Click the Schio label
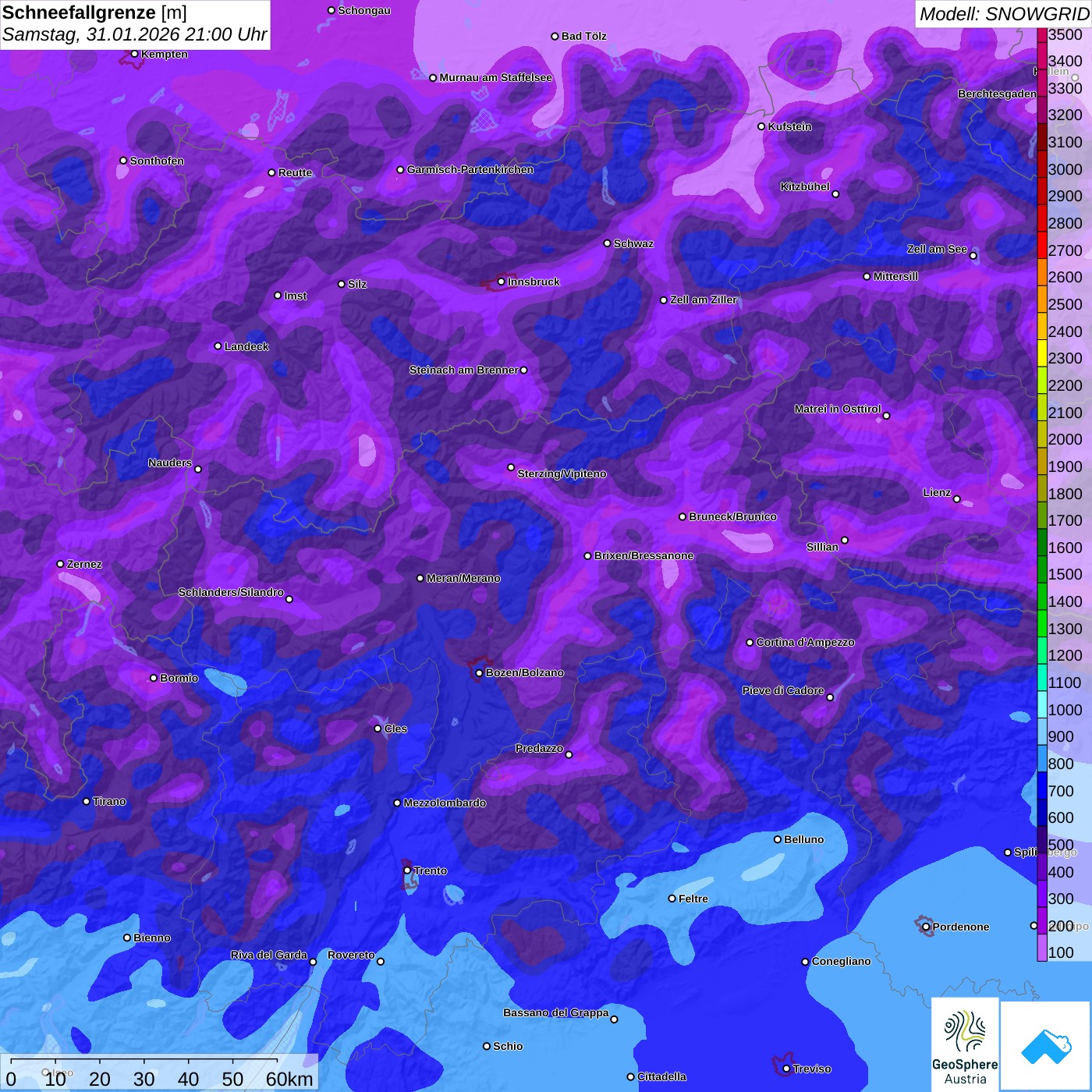 pos(508,1046)
